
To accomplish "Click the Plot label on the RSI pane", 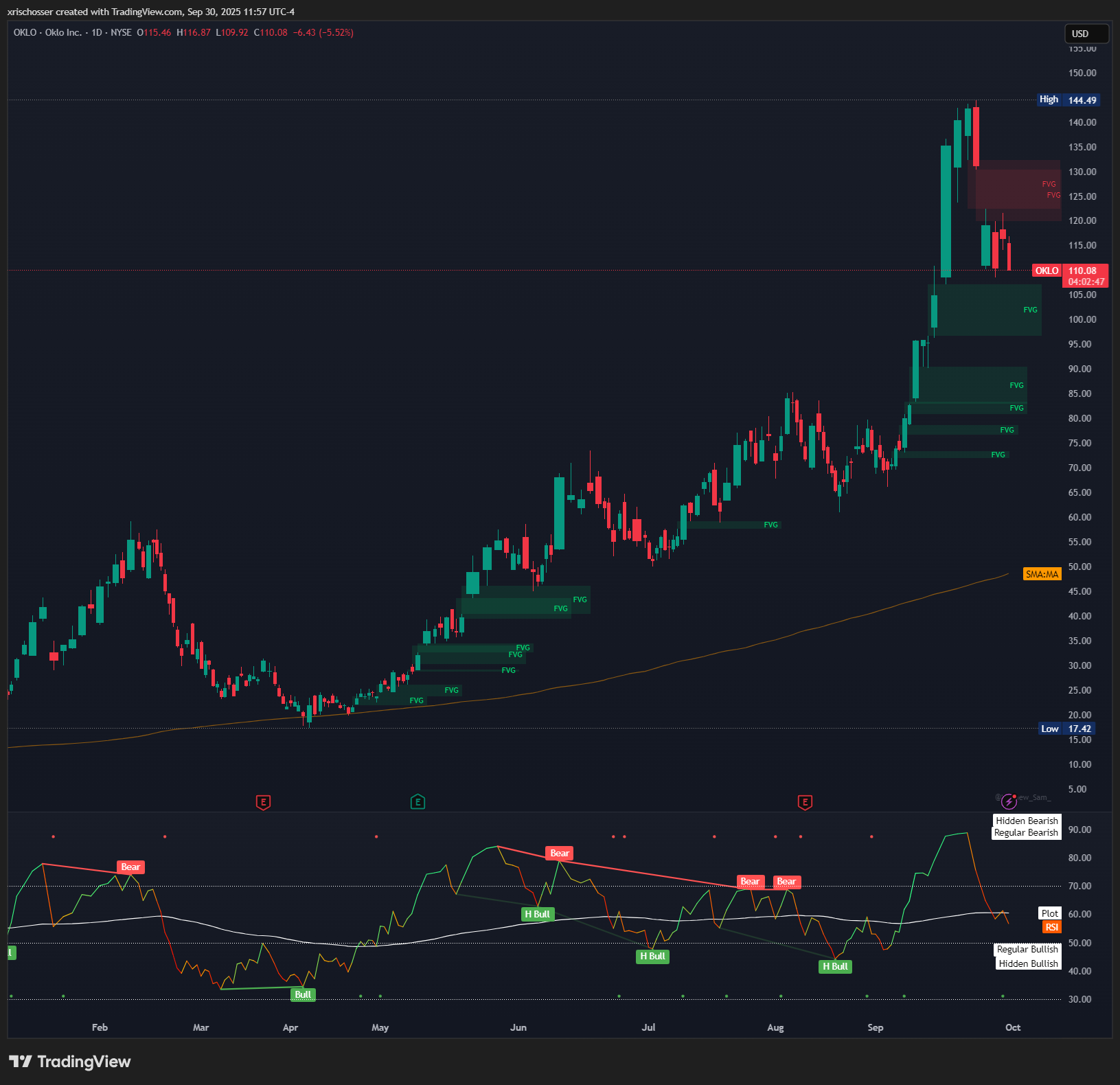I will (1050, 913).
